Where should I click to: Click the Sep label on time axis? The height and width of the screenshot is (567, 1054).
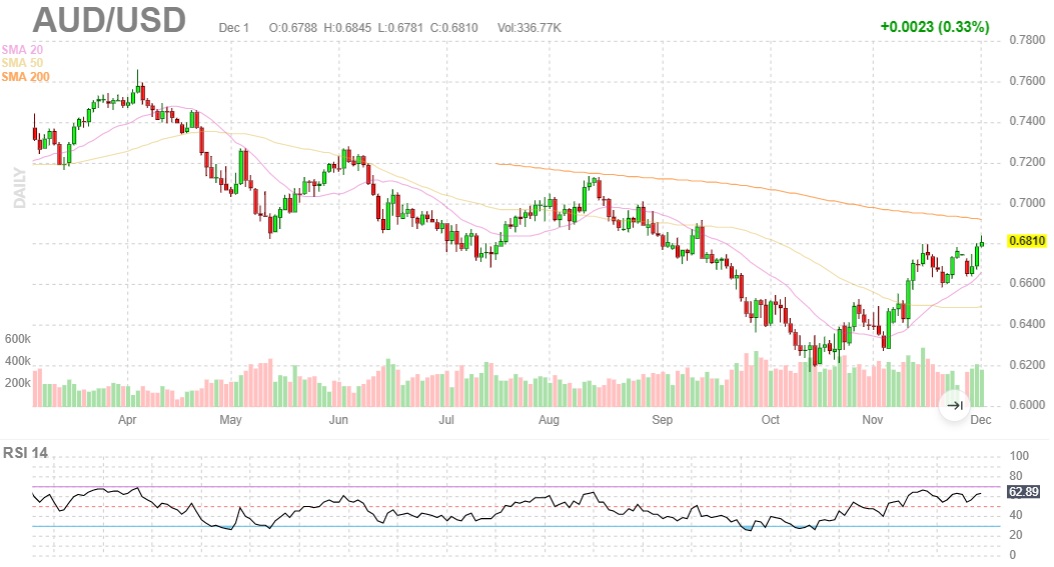pos(662,420)
